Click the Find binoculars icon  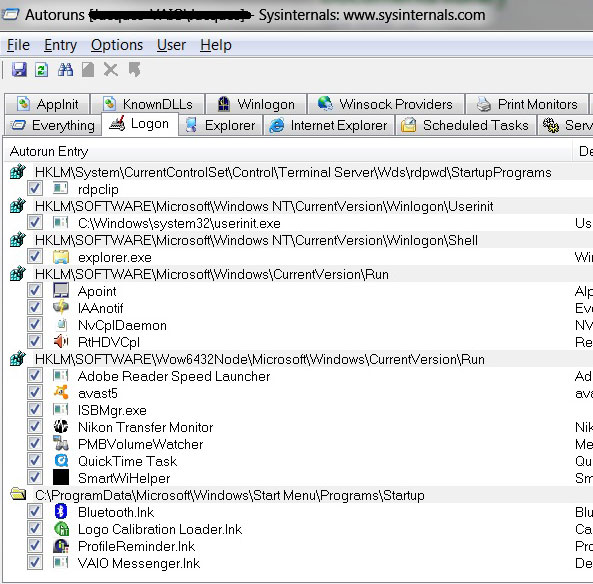[x=65, y=70]
